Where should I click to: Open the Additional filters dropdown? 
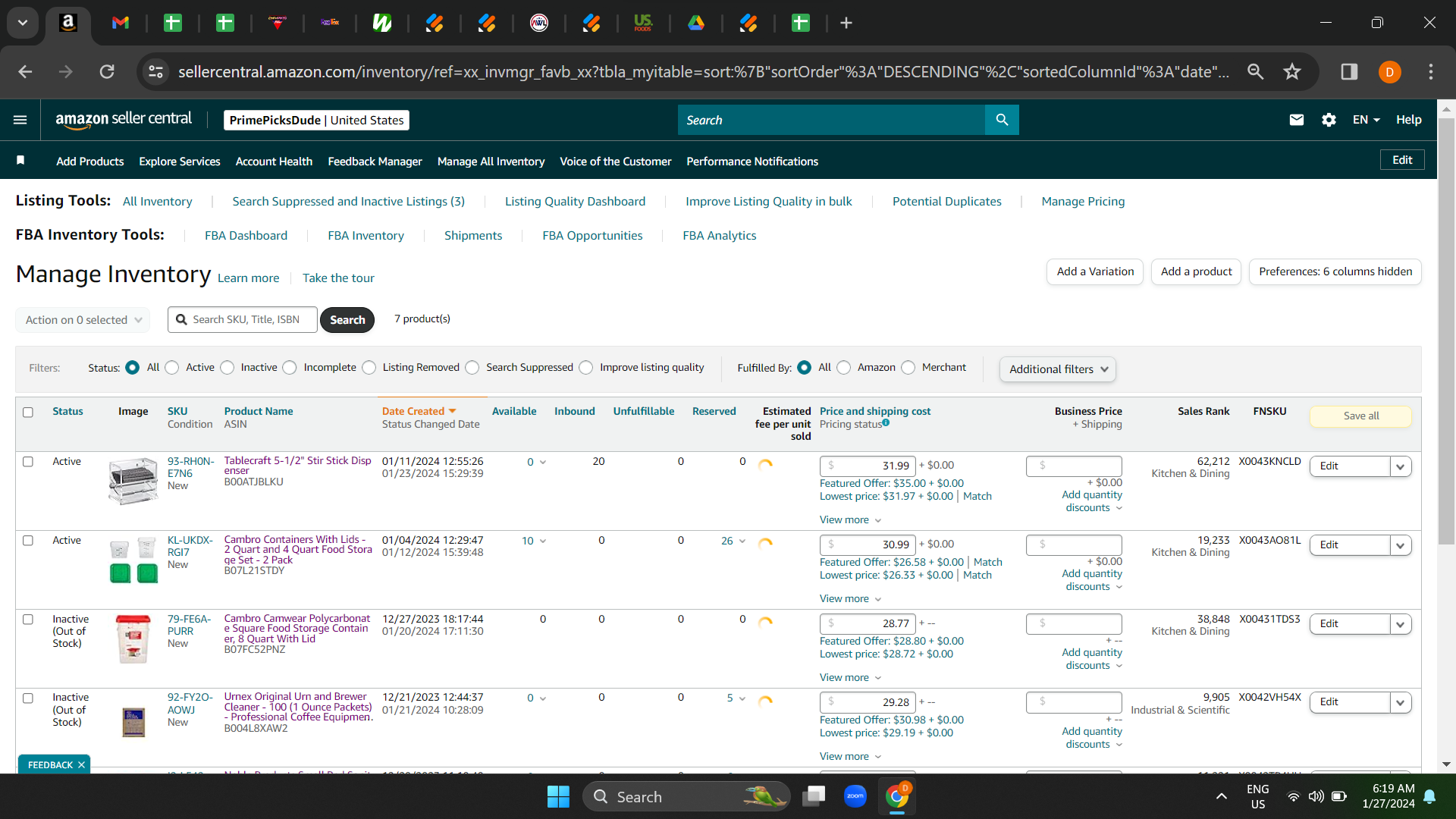(x=1058, y=369)
